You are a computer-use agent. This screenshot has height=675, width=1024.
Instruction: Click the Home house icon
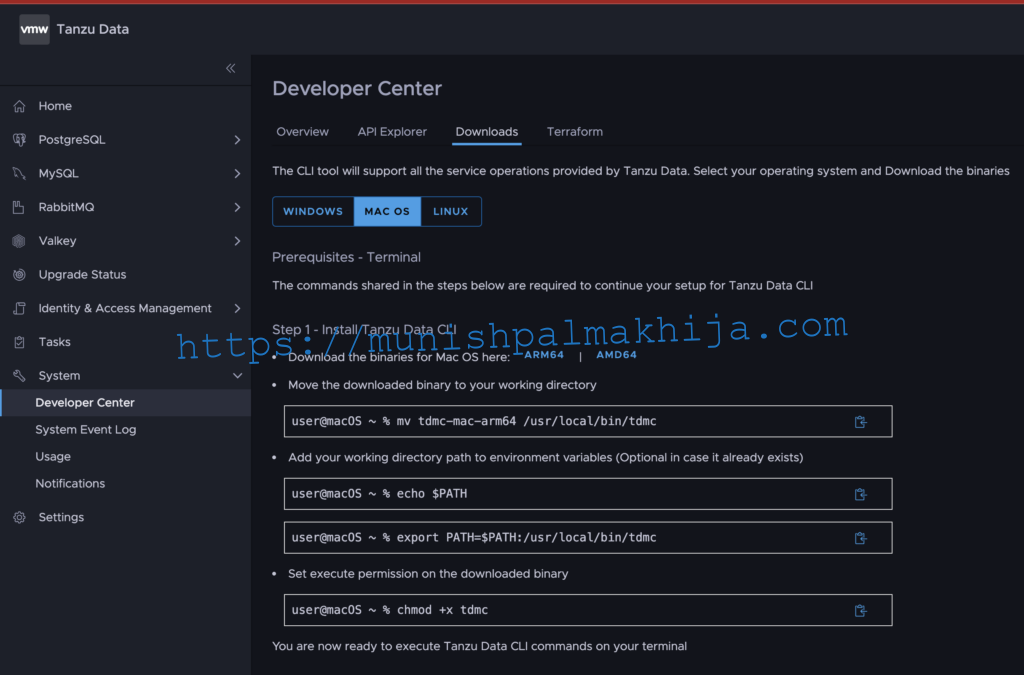tap(20, 106)
